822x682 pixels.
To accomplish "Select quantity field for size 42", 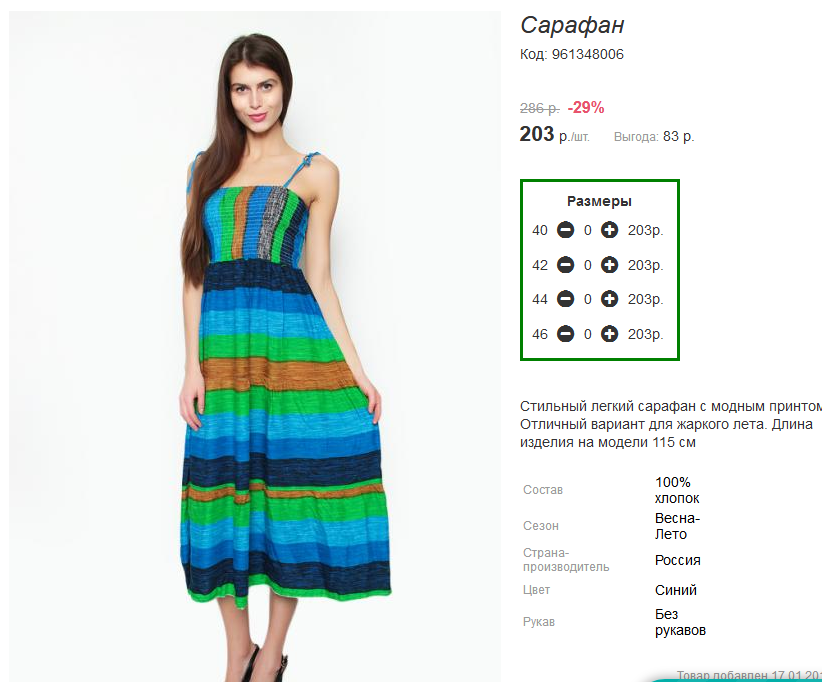I will [588, 265].
